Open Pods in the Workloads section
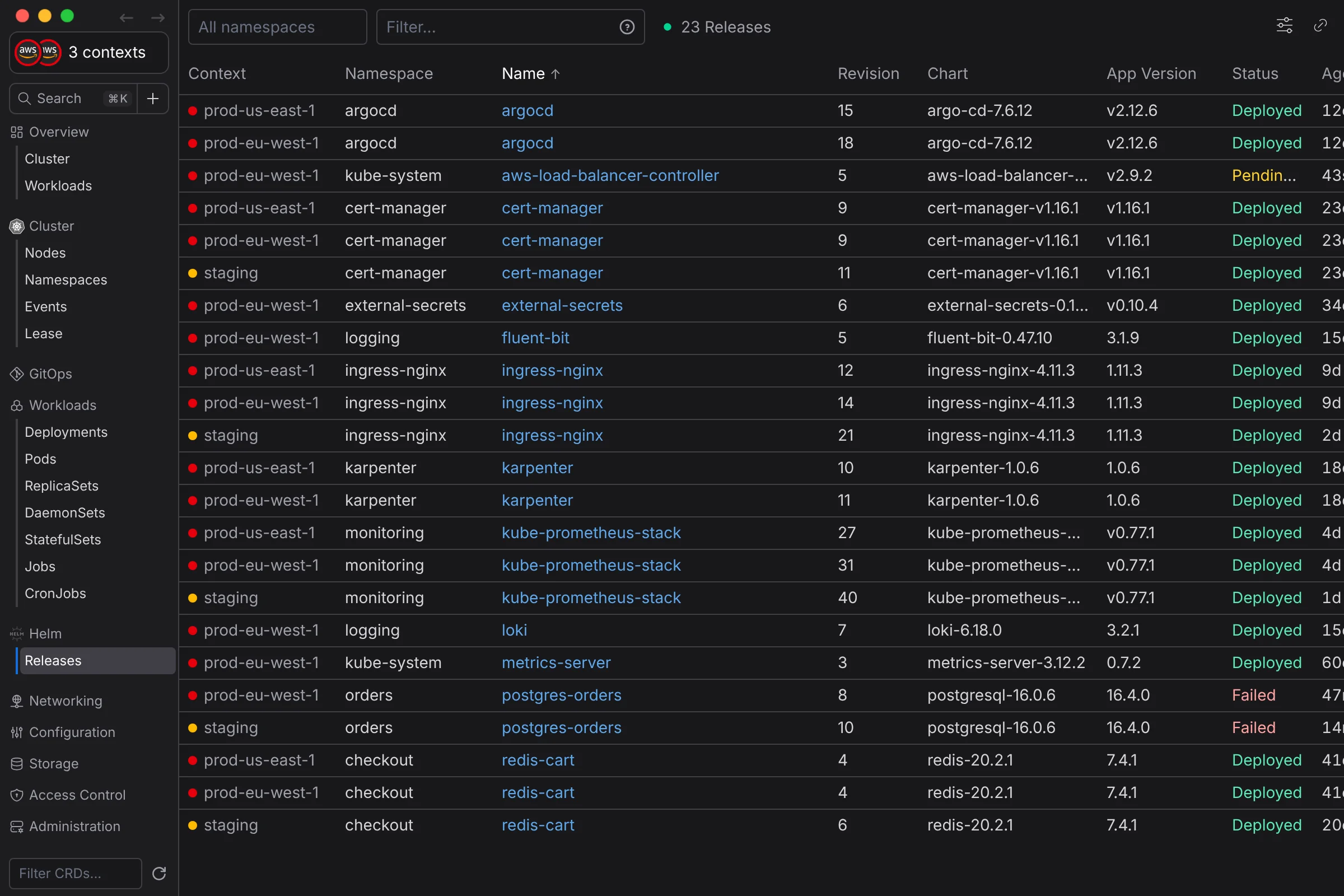Image resolution: width=1344 pixels, height=896 pixels. 40,459
